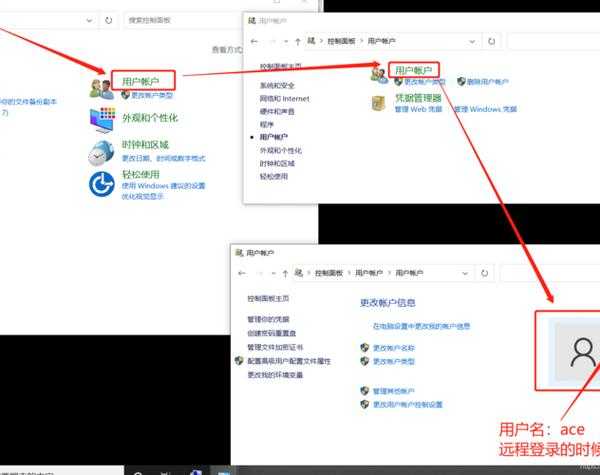600x475 pixels.
Task: Click 管理 Web 凭据 link
Action: point(418,109)
